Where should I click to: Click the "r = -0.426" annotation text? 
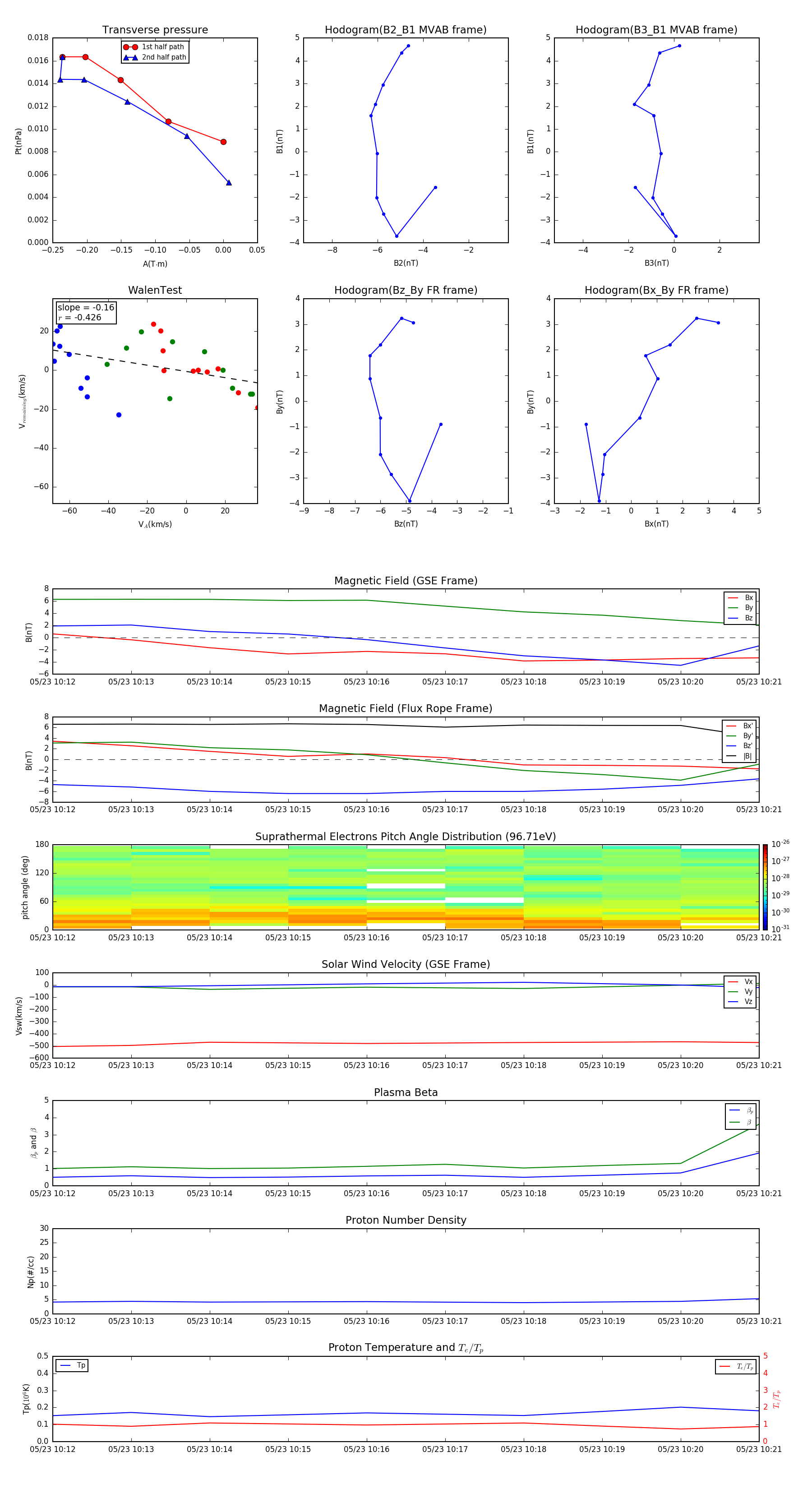tap(80, 317)
